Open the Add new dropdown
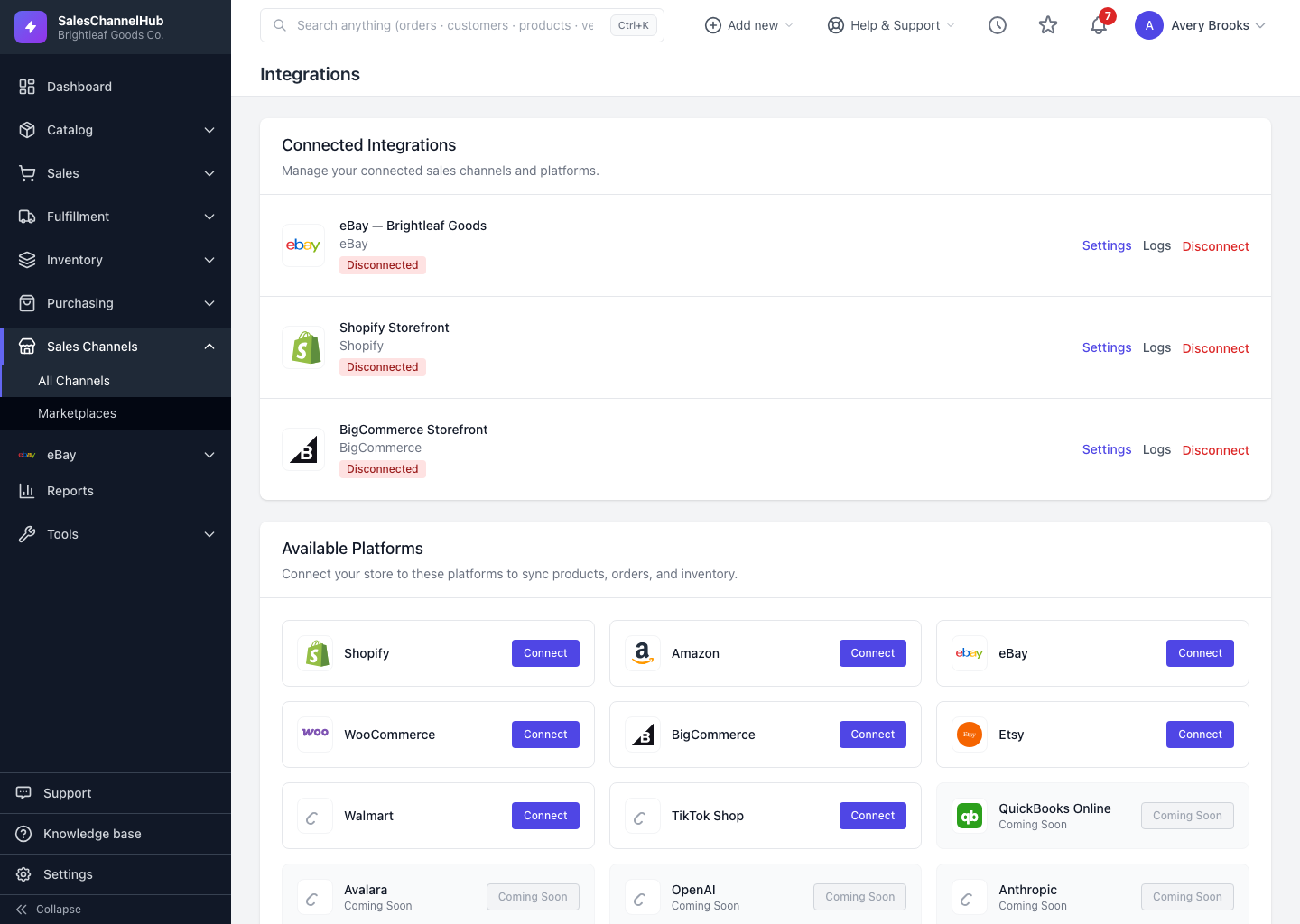The height and width of the screenshot is (924, 1300). point(748,25)
